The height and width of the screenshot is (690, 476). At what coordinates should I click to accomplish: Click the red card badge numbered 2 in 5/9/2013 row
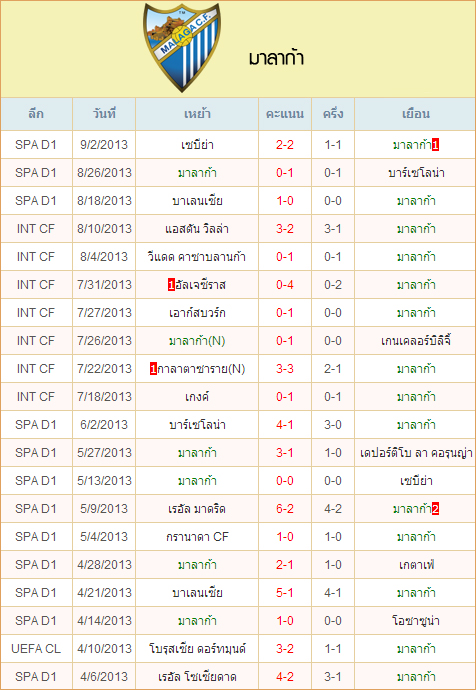pos(435,509)
